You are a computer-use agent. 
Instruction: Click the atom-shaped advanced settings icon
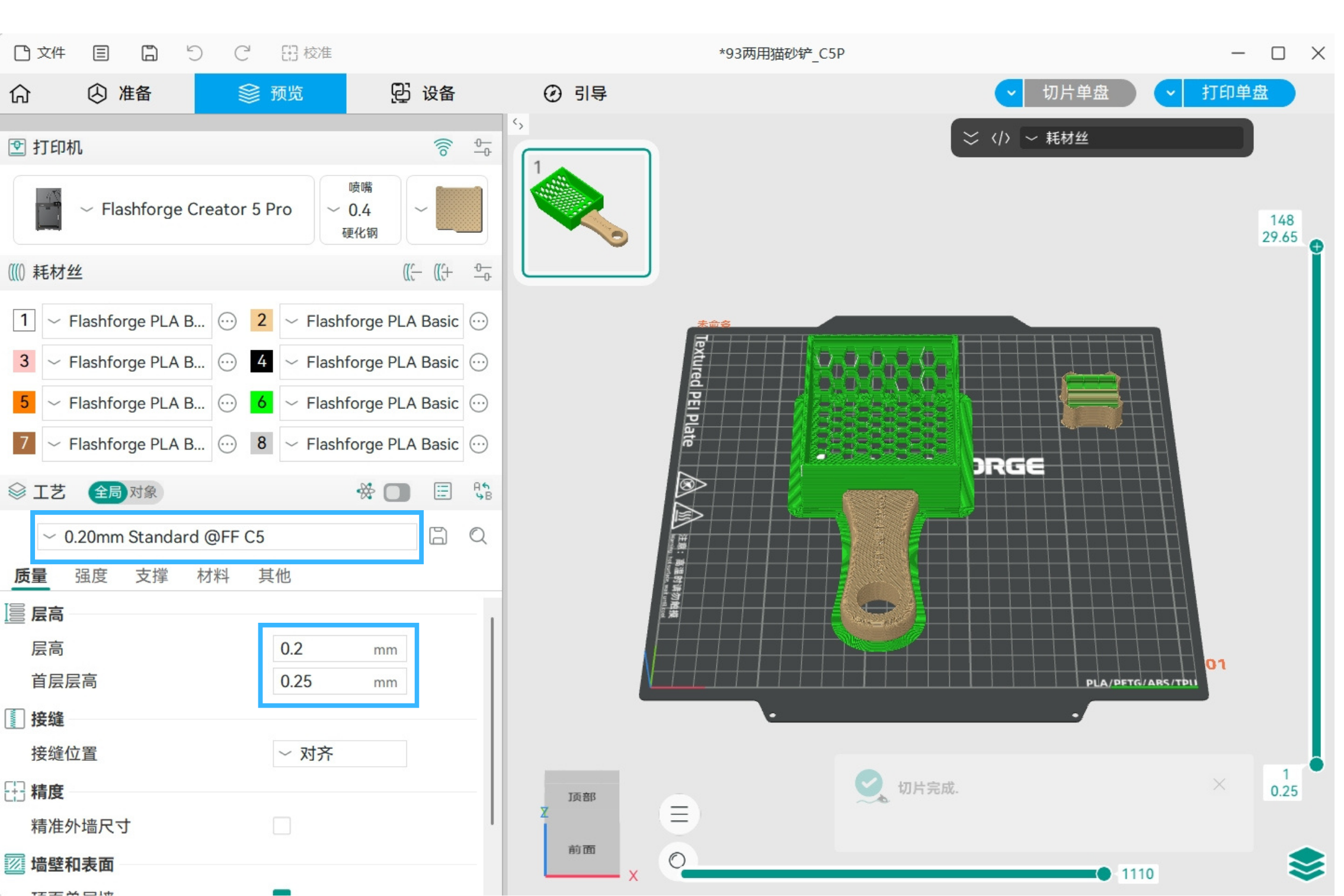click(x=366, y=491)
